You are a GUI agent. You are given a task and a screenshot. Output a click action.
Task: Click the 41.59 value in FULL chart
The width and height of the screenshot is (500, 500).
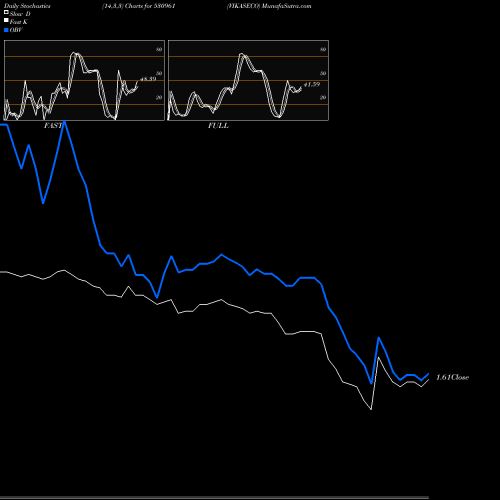[x=312, y=84]
